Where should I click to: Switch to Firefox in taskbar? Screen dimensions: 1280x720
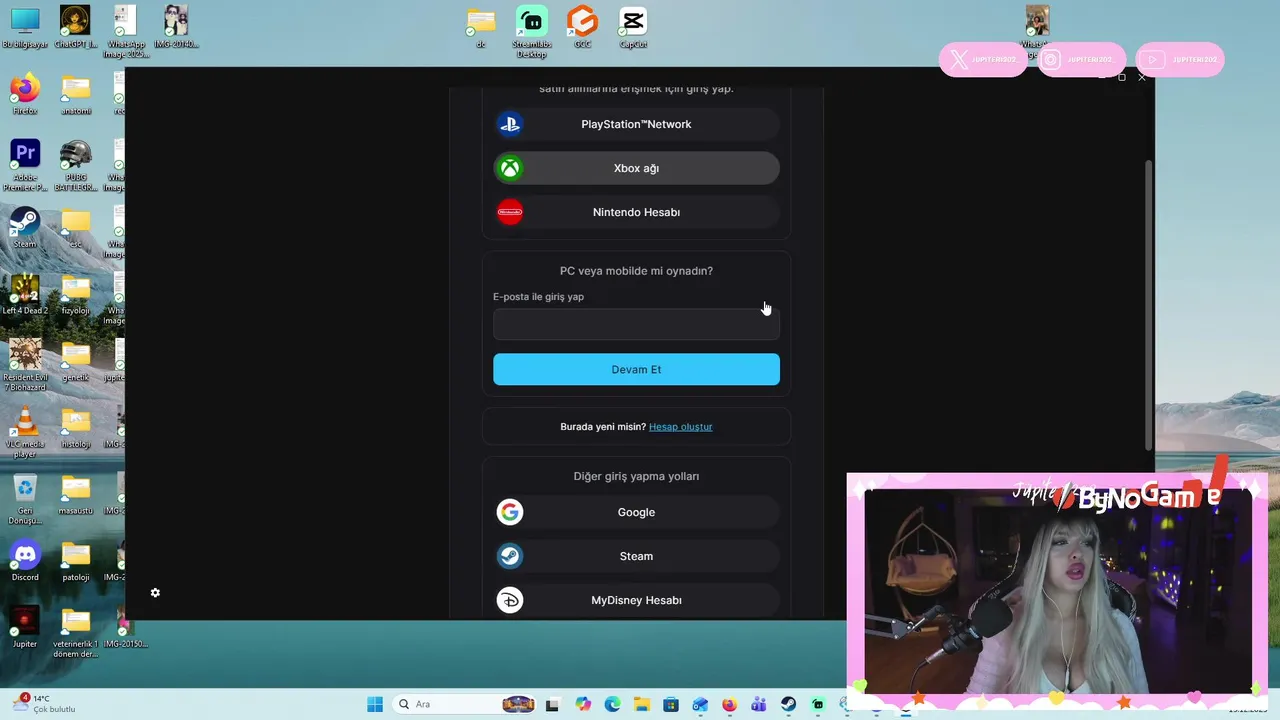729,704
